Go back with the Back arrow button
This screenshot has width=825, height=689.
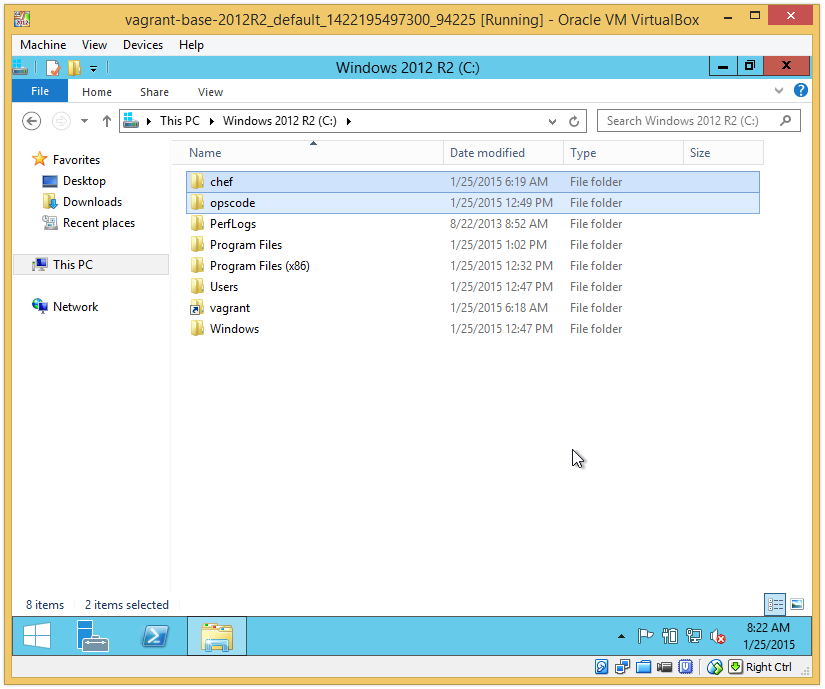coord(32,121)
